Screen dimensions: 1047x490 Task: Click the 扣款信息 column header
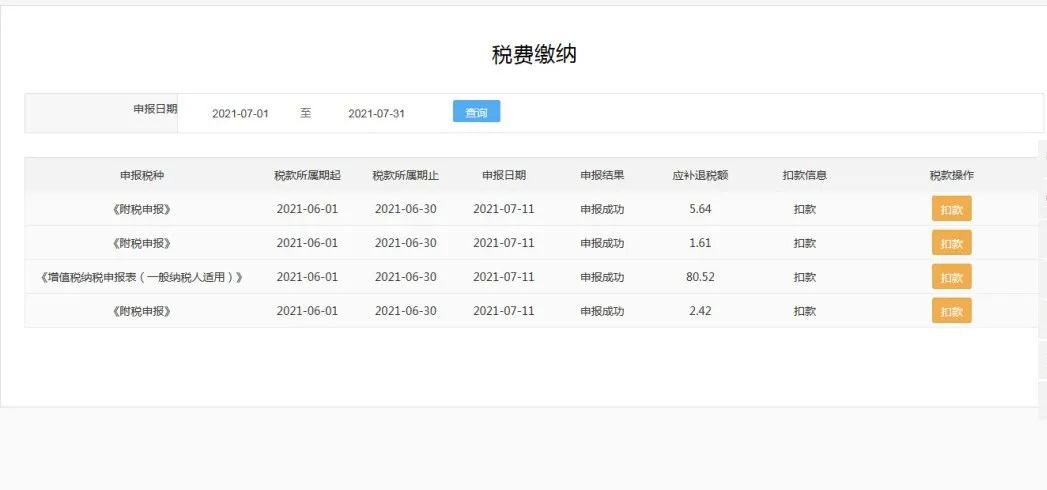tap(805, 176)
